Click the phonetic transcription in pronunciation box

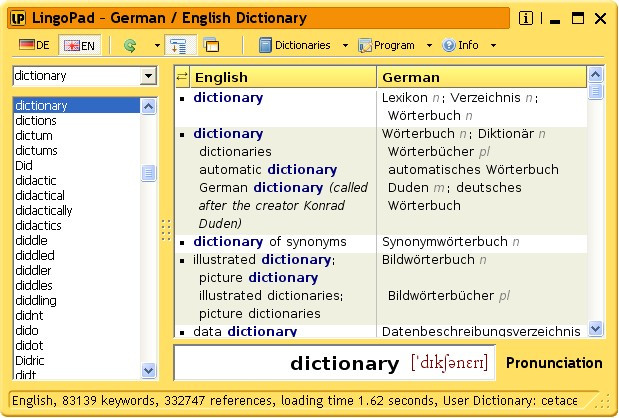449,362
